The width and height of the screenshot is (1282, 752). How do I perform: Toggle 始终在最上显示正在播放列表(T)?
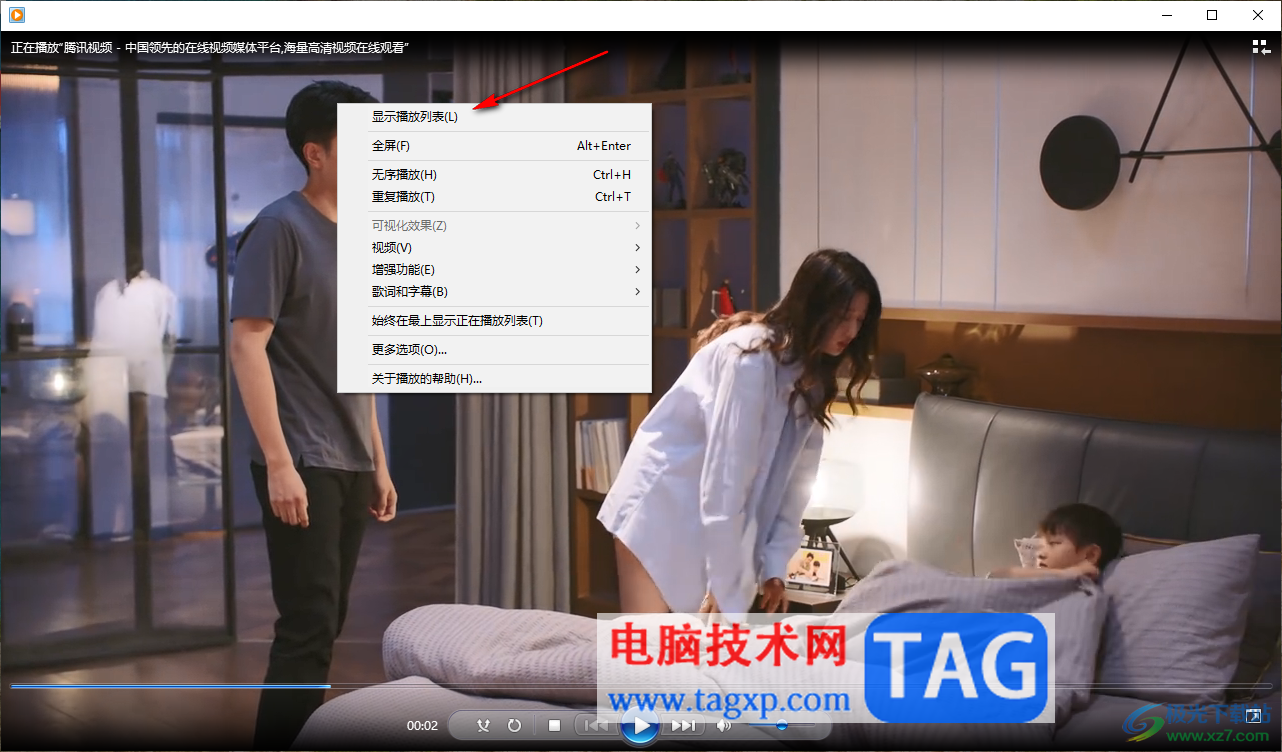point(494,321)
